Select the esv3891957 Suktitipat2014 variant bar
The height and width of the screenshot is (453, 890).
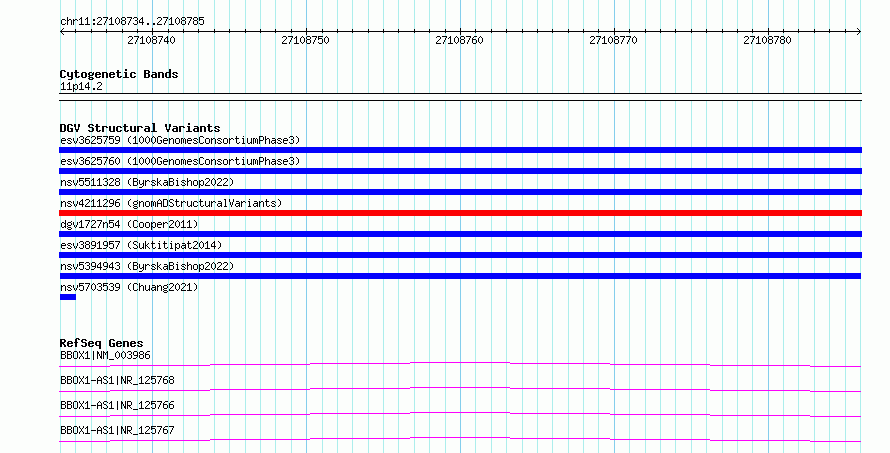point(460,255)
